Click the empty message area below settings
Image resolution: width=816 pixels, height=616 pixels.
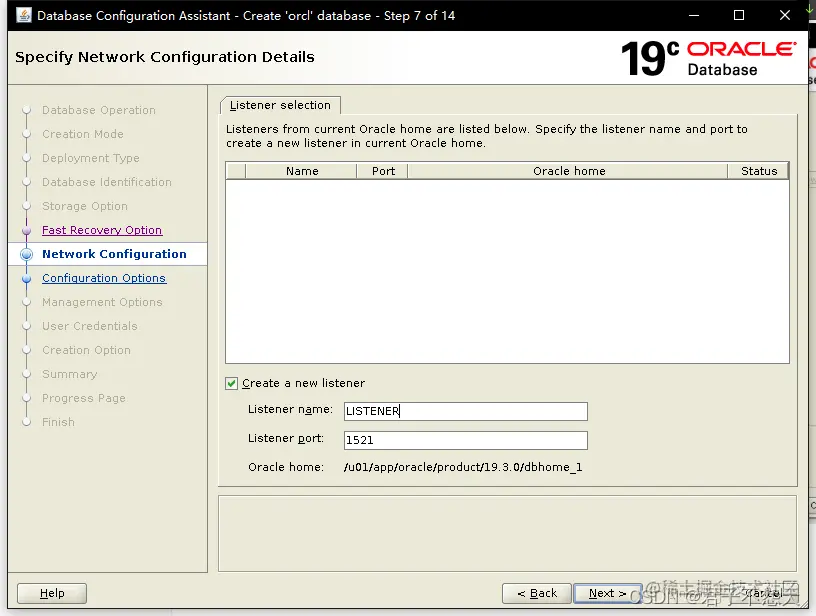[507, 533]
